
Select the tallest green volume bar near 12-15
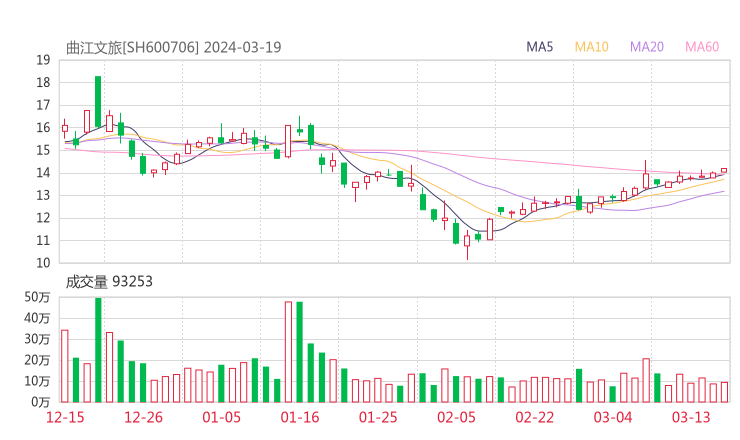[98, 350]
